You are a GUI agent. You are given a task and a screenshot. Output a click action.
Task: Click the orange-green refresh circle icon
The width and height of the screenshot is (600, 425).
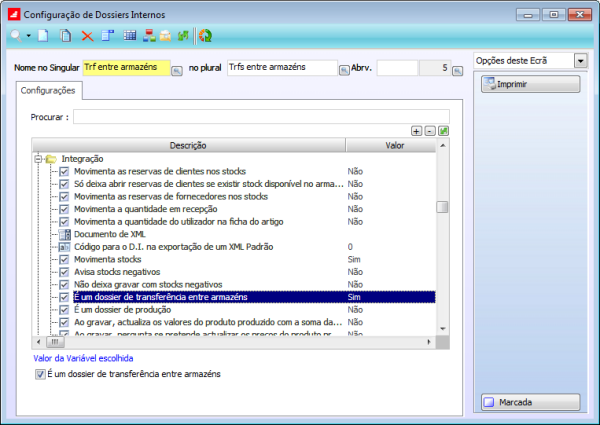205,36
